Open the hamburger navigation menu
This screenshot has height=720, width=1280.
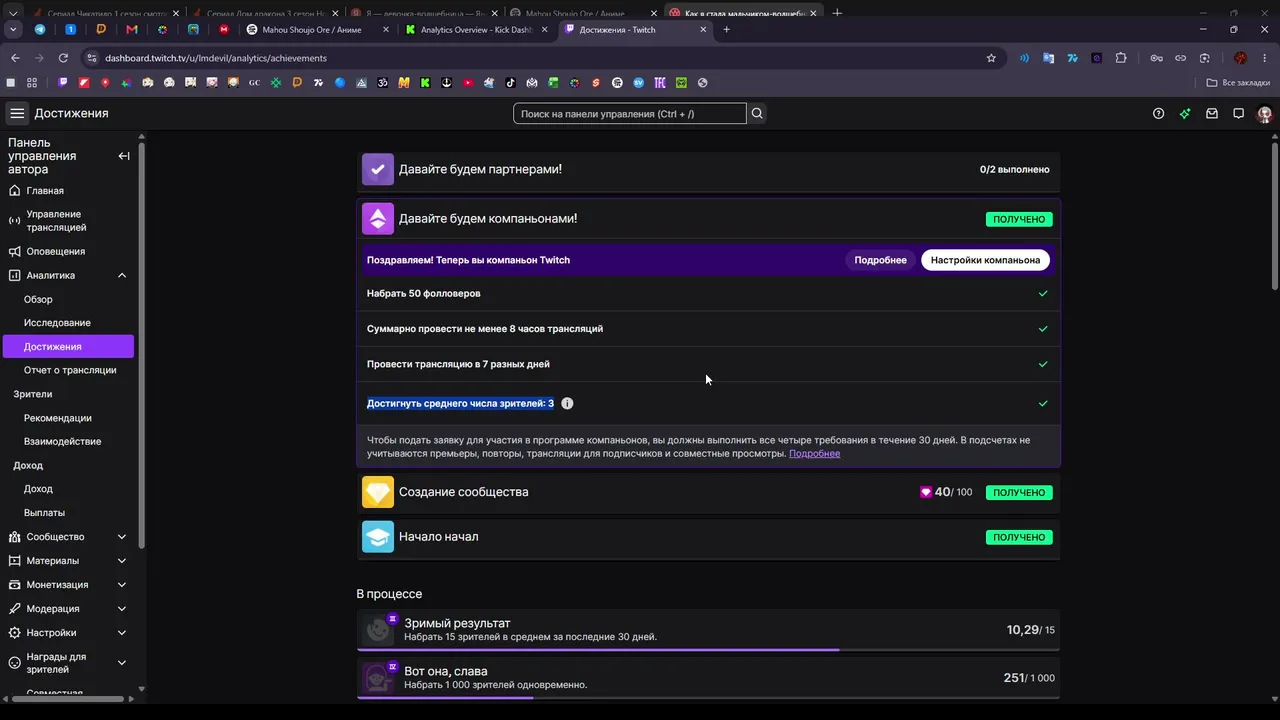pos(17,113)
